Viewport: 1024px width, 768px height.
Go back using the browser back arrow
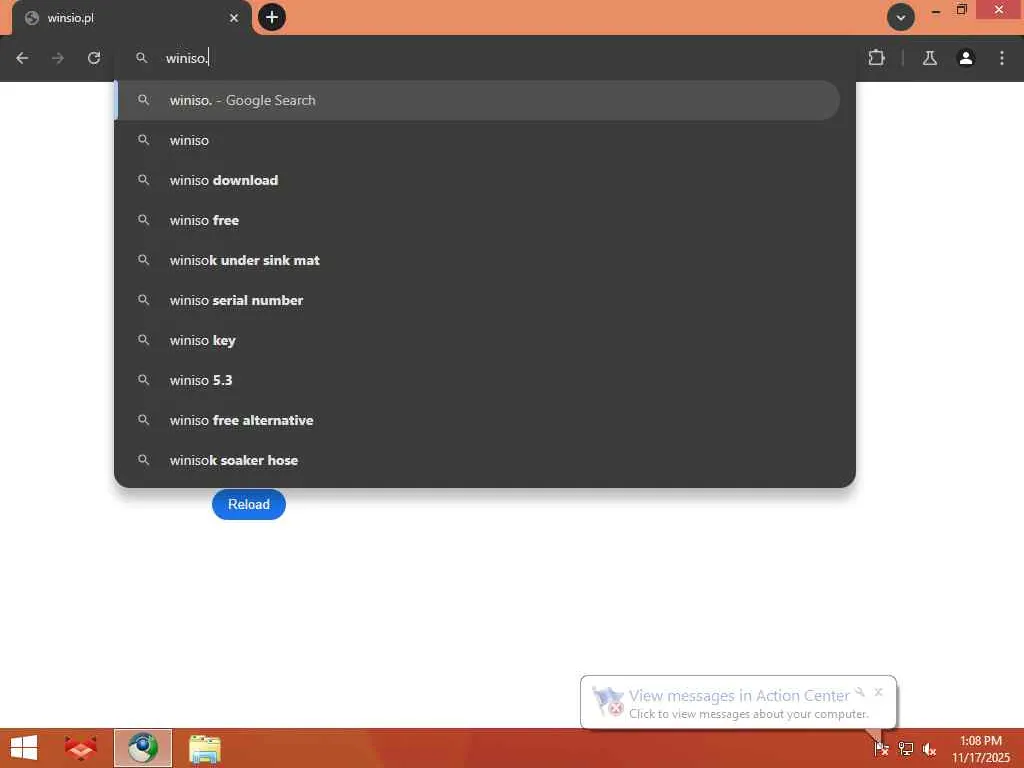(x=22, y=58)
